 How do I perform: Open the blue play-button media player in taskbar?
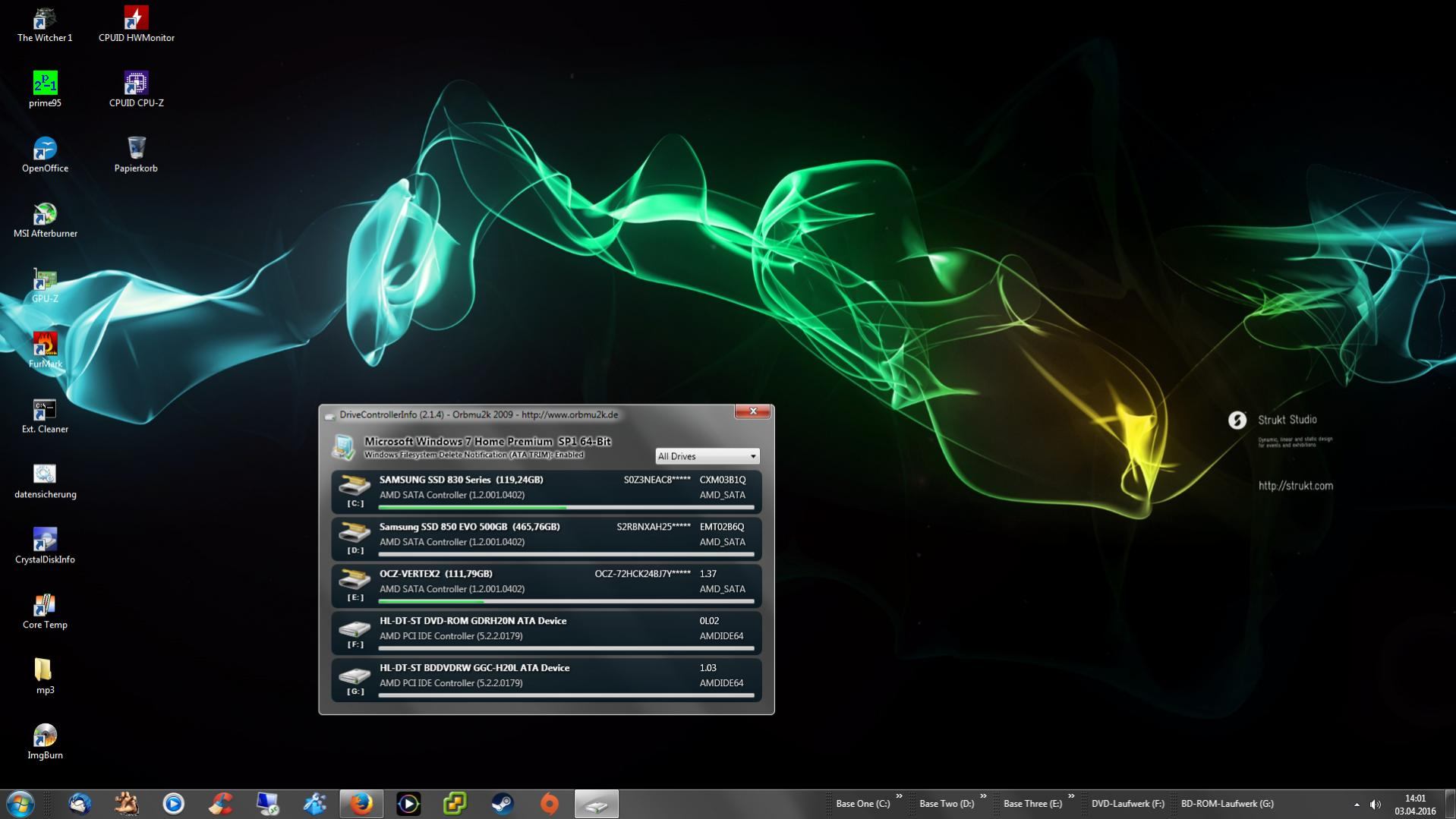pos(174,804)
